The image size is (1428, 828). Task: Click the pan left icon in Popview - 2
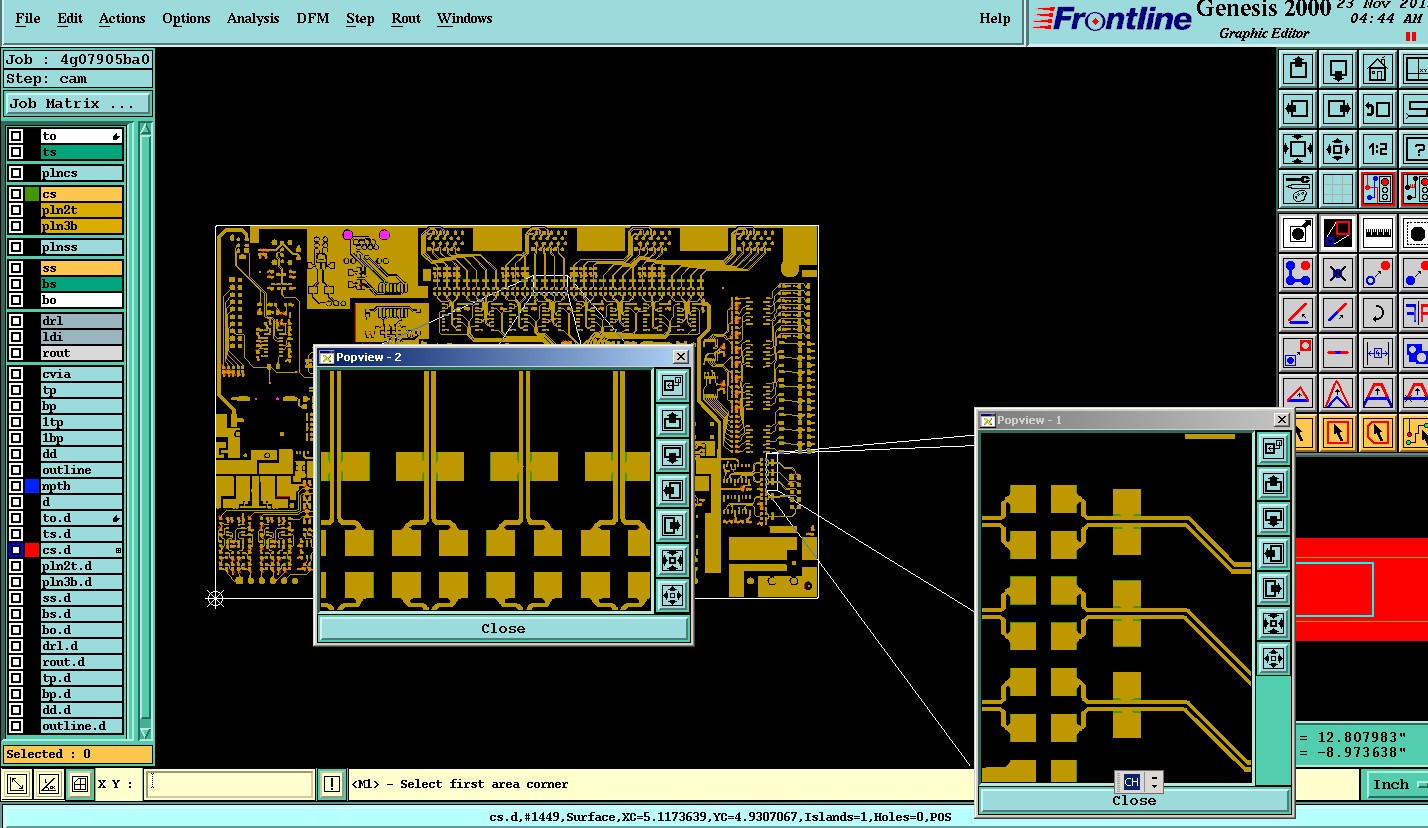[672, 490]
